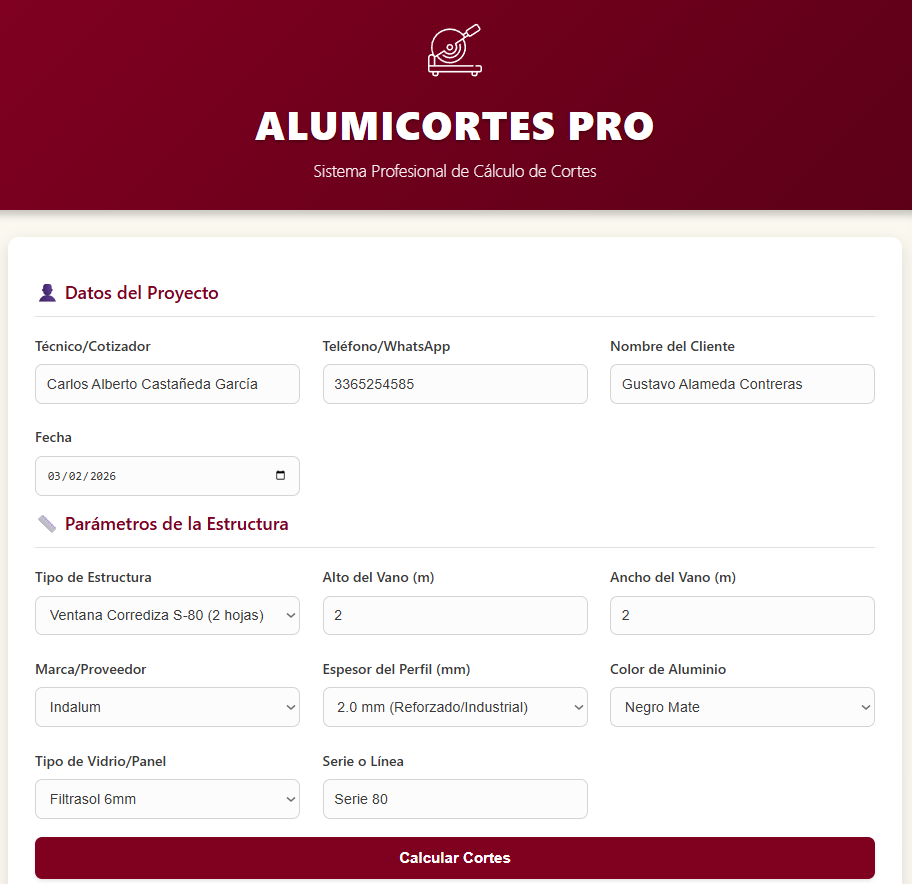Select the month value in the Fecha input
Screen dimensions: 912x884
pos(57,476)
